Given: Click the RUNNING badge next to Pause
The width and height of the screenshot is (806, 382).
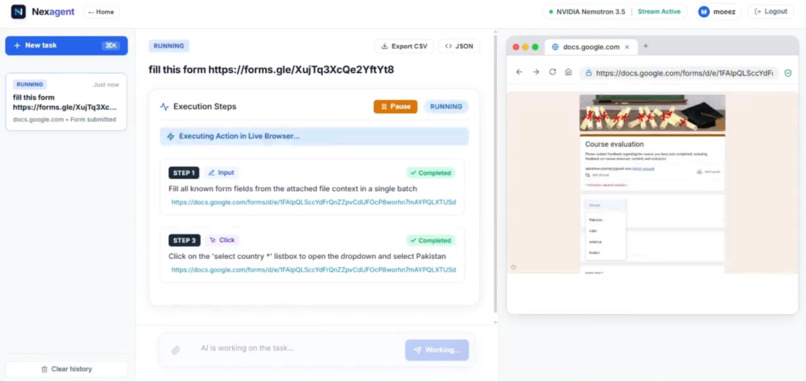Looking at the screenshot, I should [x=446, y=106].
